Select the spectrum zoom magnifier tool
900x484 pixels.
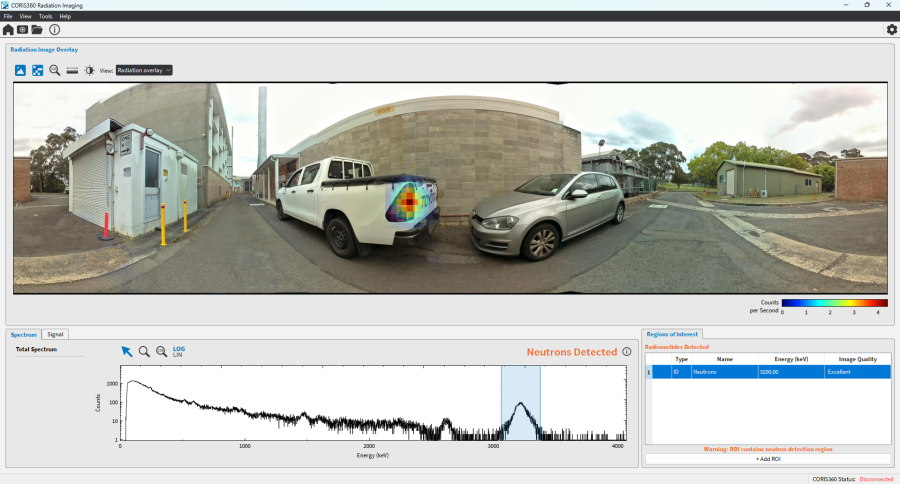click(x=144, y=351)
